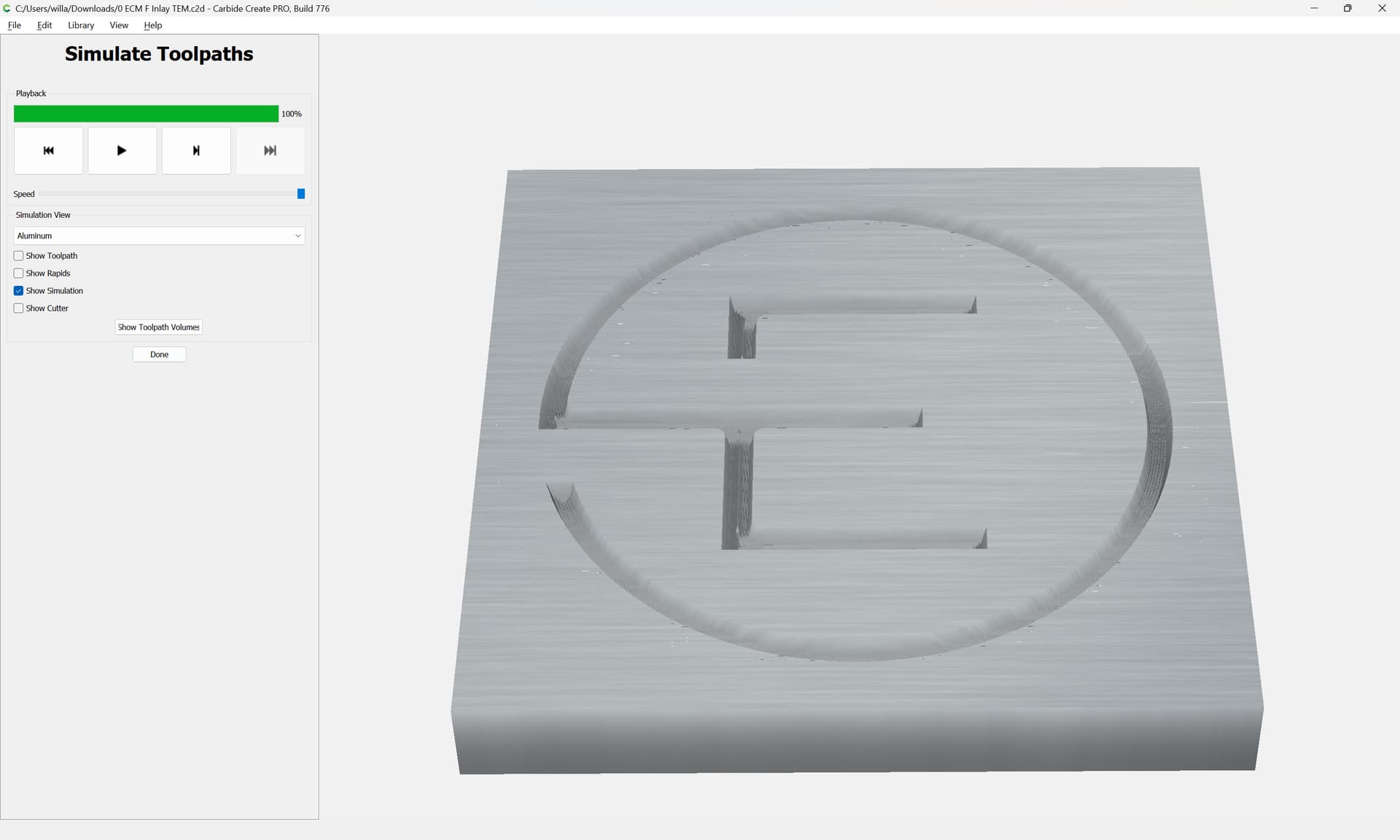Click the Speed slider handle

tap(300, 194)
